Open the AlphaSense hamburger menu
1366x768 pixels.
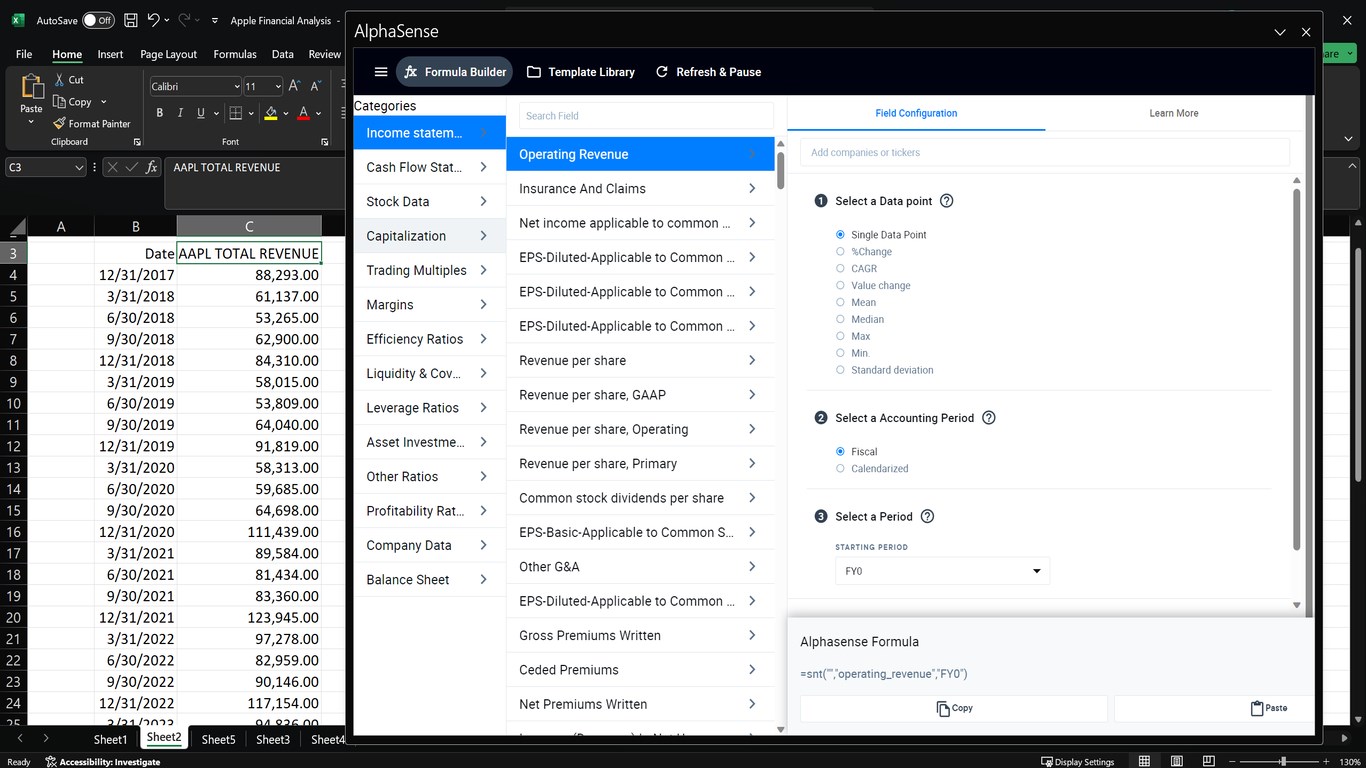tap(380, 72)
